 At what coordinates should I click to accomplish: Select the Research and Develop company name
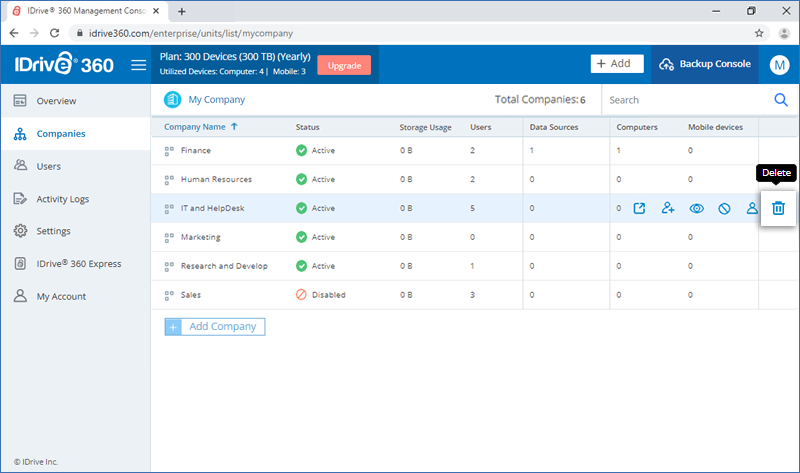(224, 266)
